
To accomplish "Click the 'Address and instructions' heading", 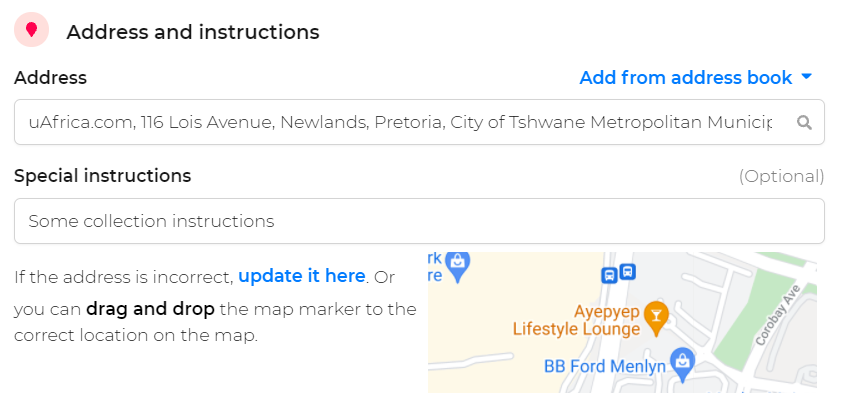I will [193, 32].
